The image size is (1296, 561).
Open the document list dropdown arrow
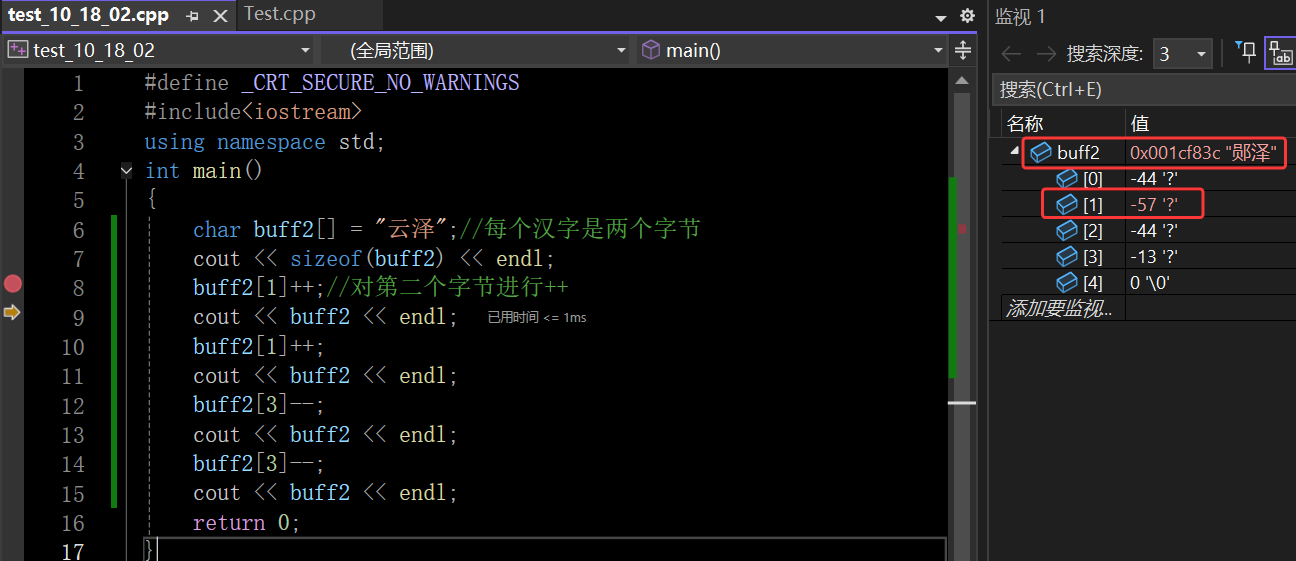click(940, 17)
